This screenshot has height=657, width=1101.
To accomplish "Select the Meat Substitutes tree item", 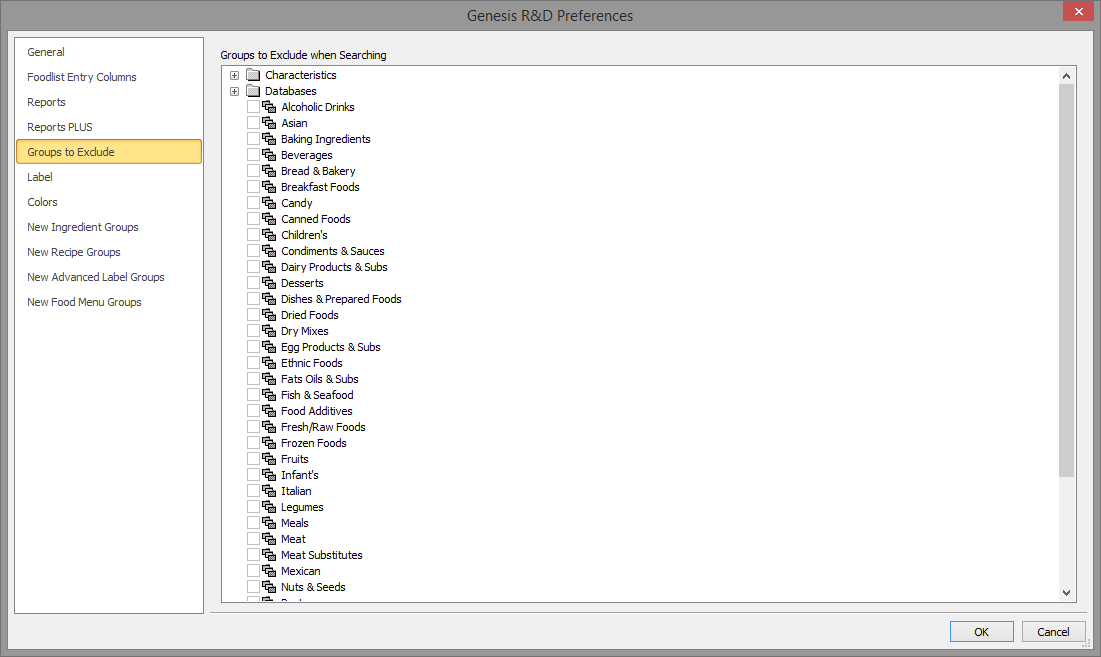I will click(x=321, y=555).
